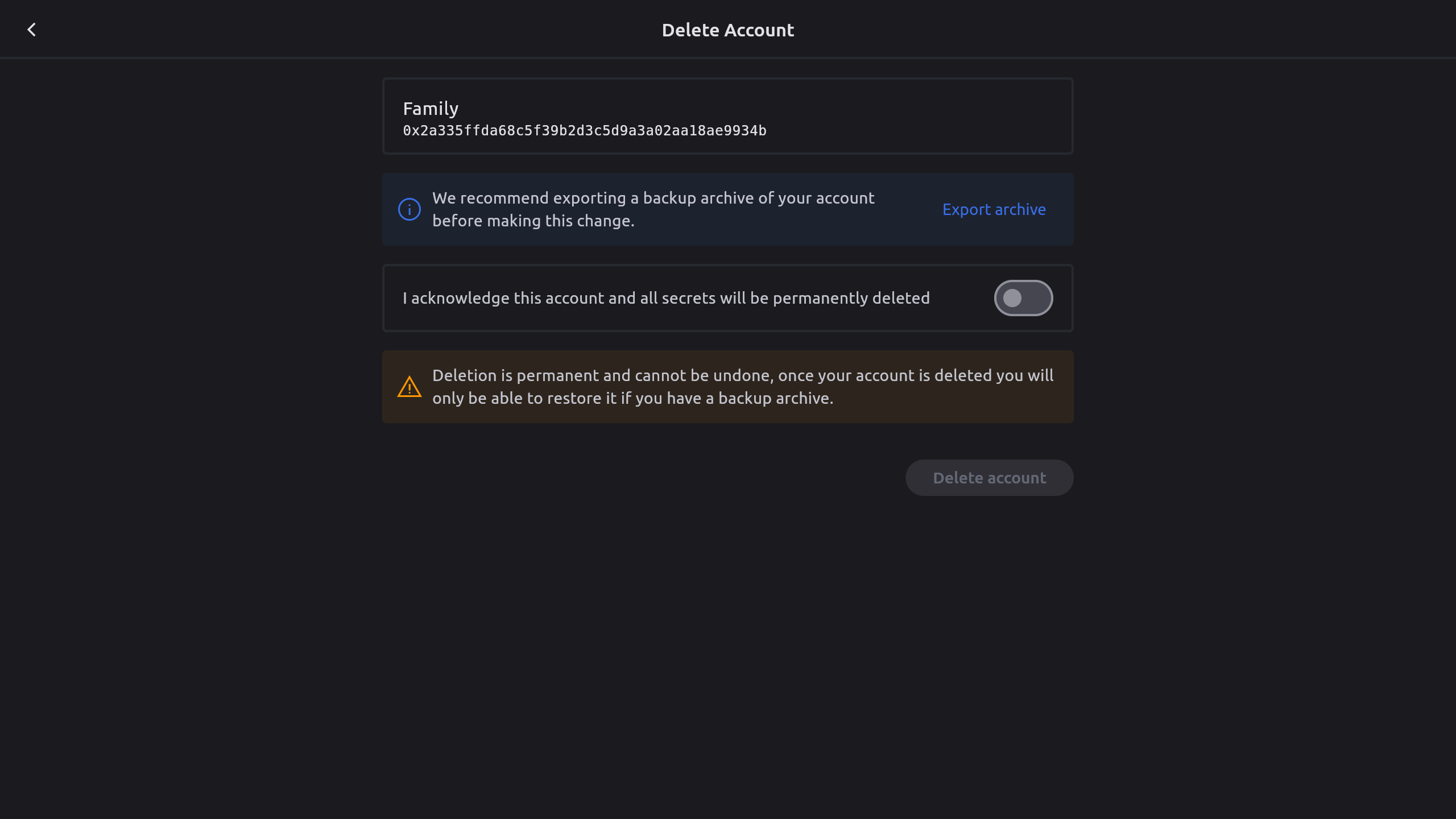Click the Family account name
Image resolution: width=1456 pixels, height=819 pixels.
click(431, 109)
